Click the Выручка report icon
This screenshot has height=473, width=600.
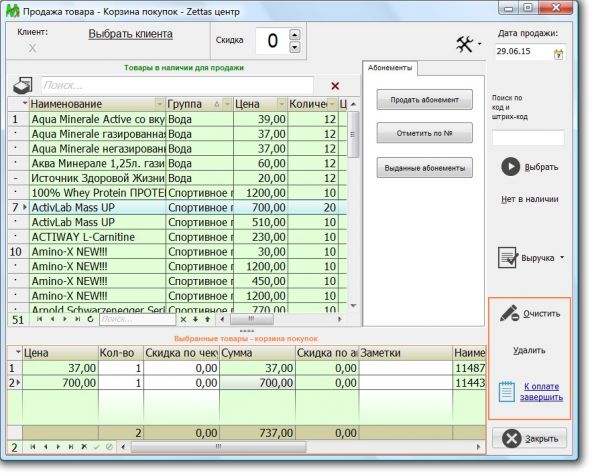point(507,258)
